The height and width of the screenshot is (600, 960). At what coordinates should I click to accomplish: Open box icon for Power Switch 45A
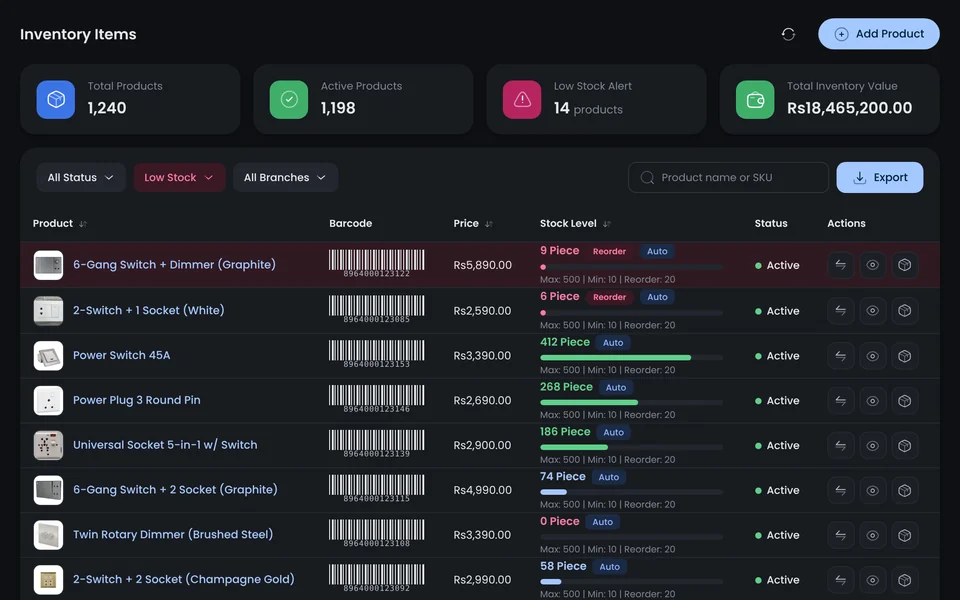click(x=904, y=356)
